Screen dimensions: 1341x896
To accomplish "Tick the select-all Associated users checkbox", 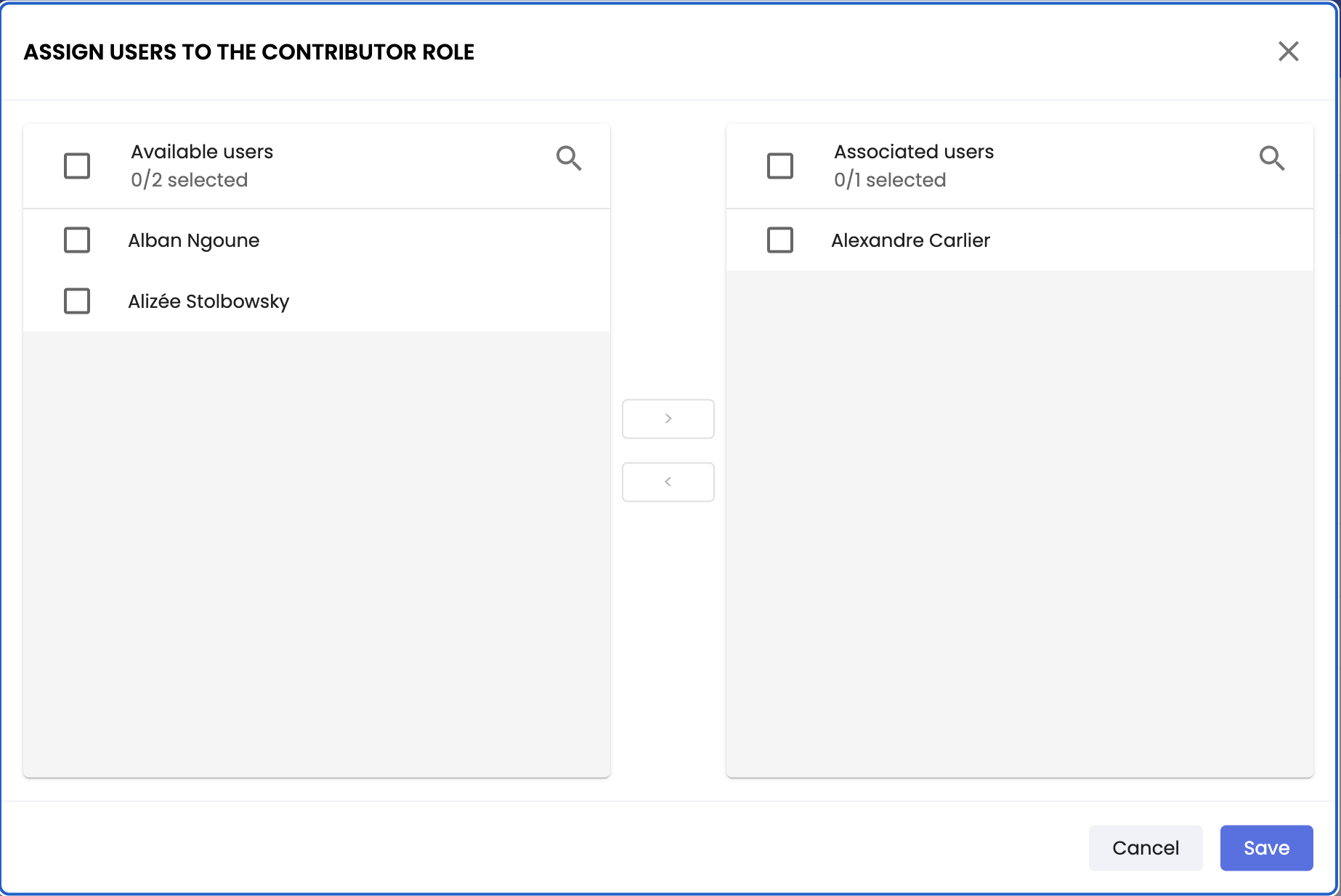I will click(780, 166).
